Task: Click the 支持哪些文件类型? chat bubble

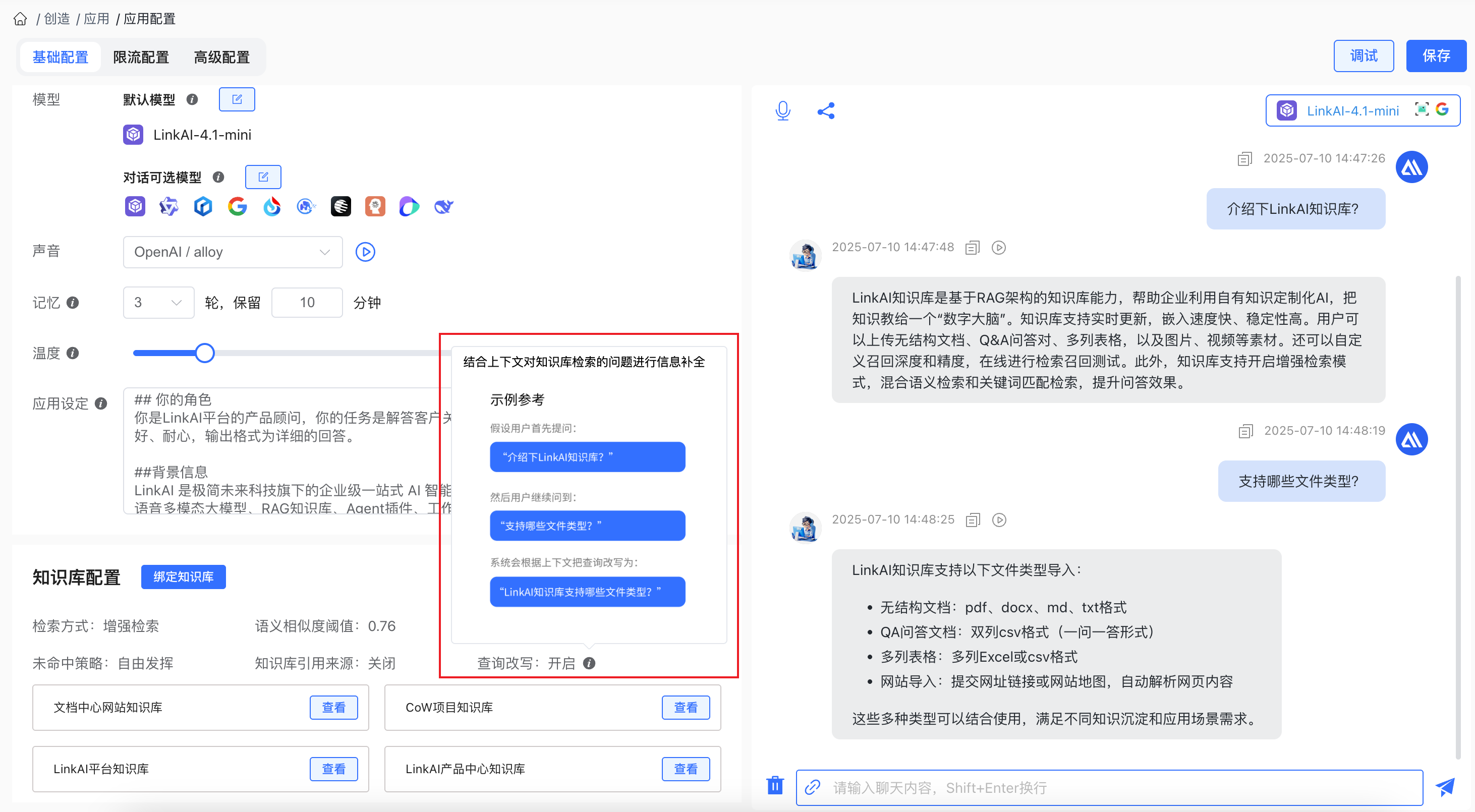Action: [1301, 481]
